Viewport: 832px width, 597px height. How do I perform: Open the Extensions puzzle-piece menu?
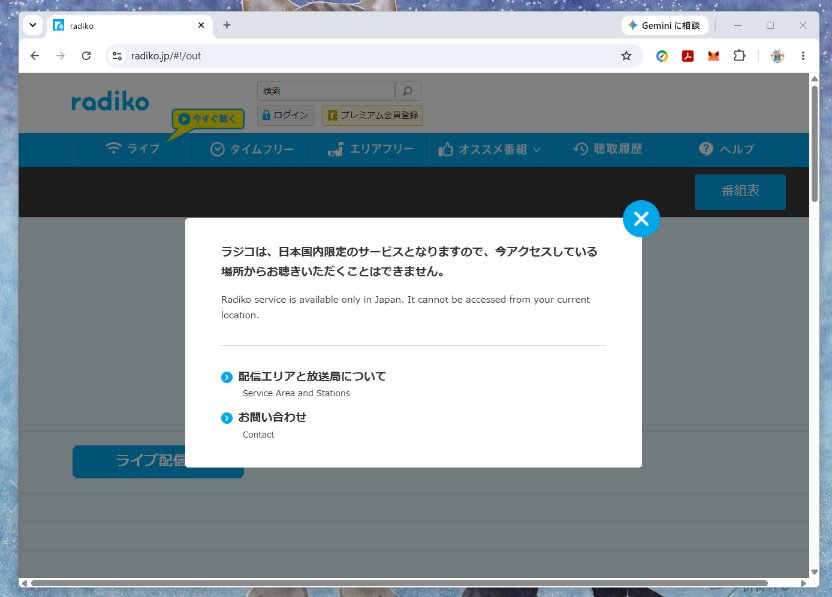(x=739, y=56)
